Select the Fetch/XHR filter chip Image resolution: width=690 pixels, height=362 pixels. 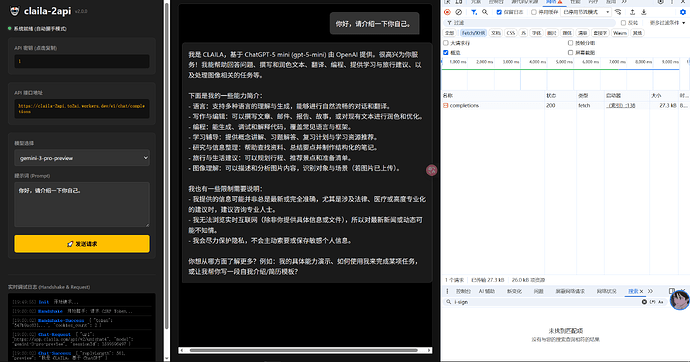[x=473, y=33]
